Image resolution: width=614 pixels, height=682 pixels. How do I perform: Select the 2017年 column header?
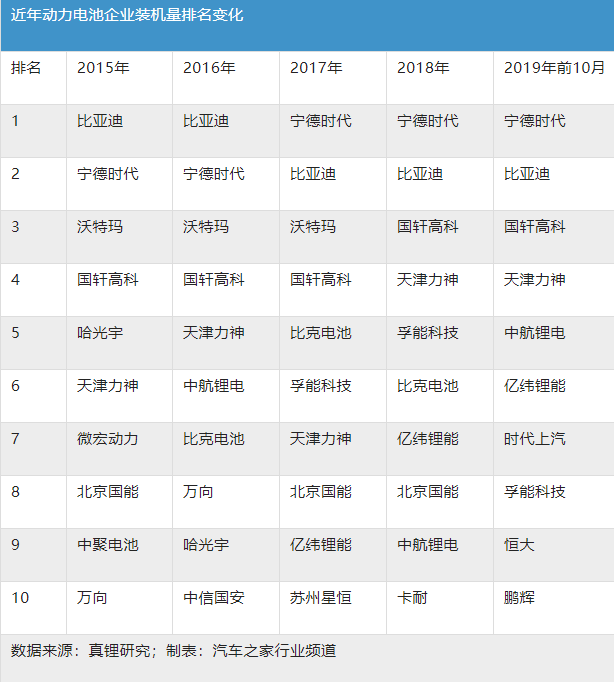pos(316,68)
